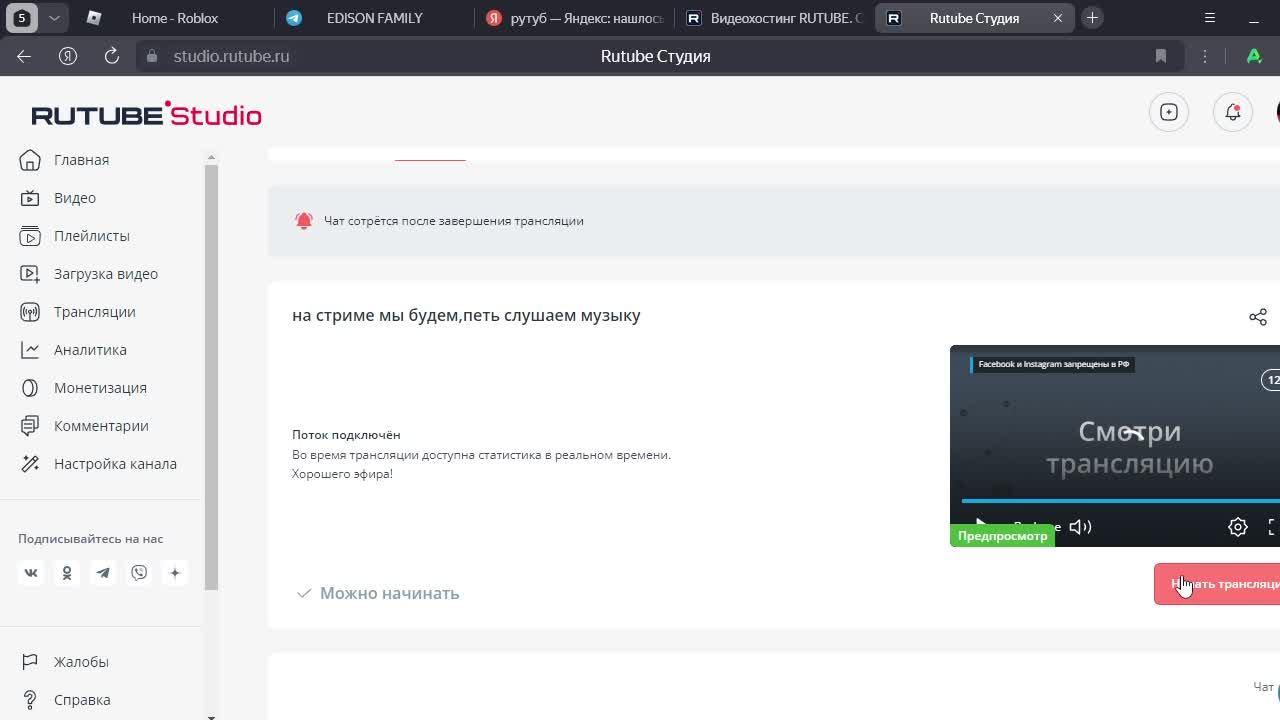Open the Viber social link icon
1280x720 pixels.
point(139,573)
